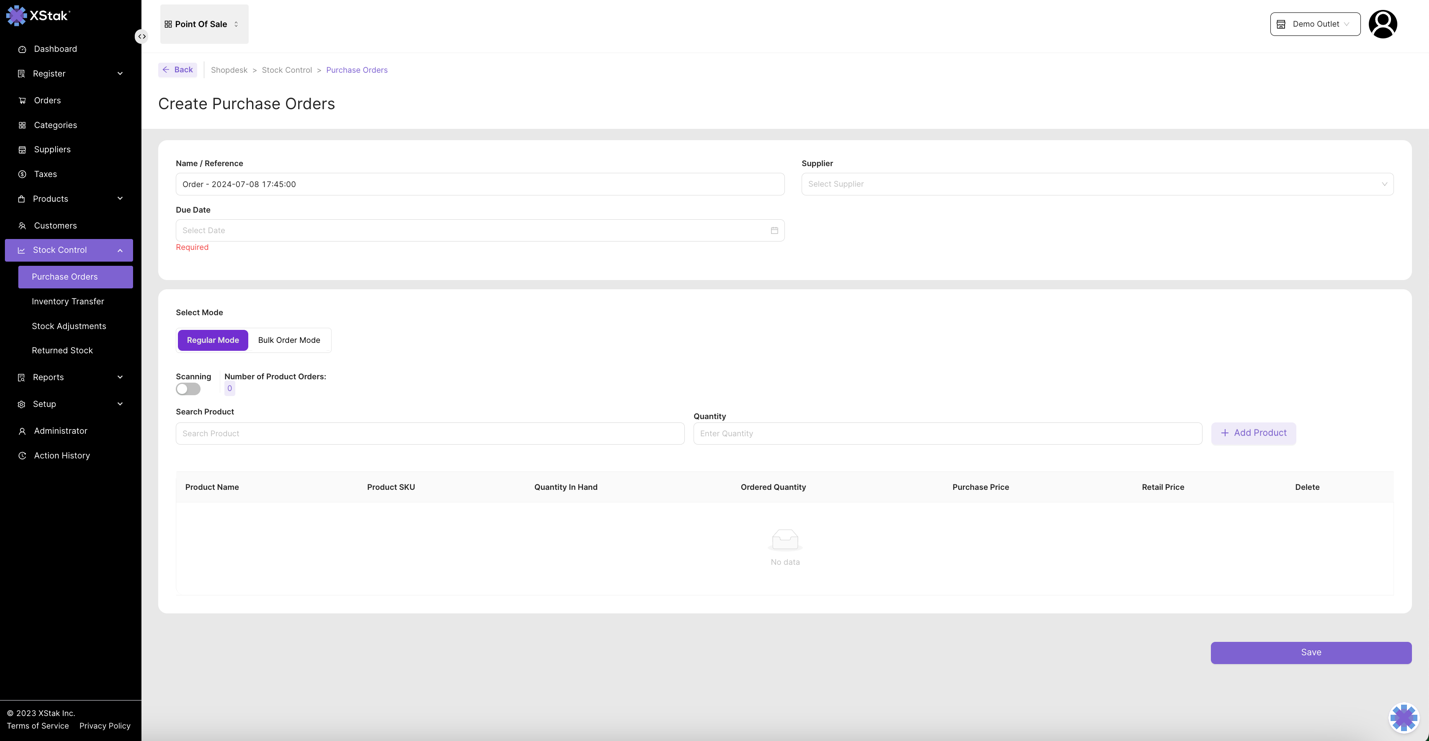The width and height of the screenshot is (1429, 741).
Task: Click the Taxes icon in sidebar
Action: click(x=22, y=174)
